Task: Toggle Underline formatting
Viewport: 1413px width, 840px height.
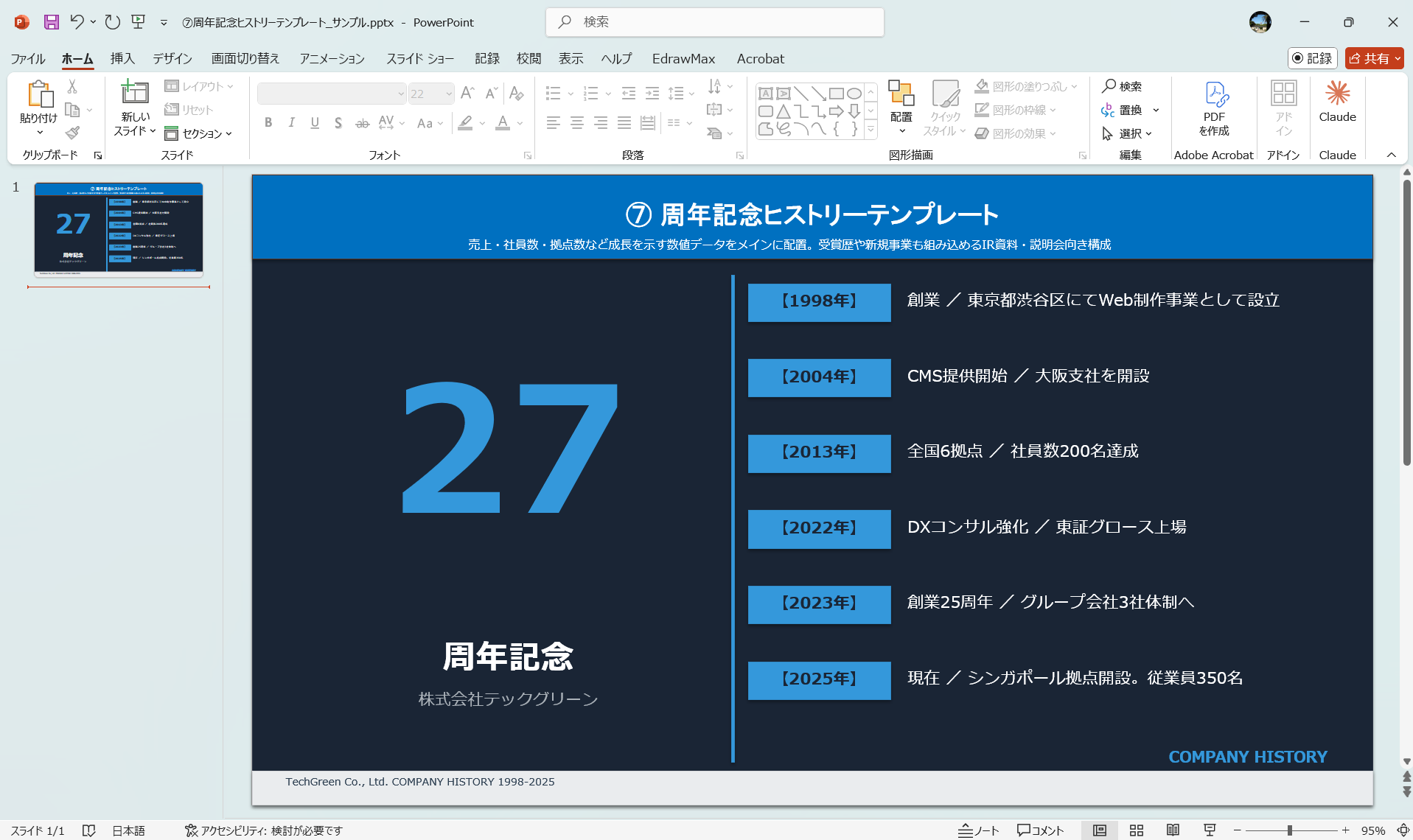Action: (x=315, y=123)
